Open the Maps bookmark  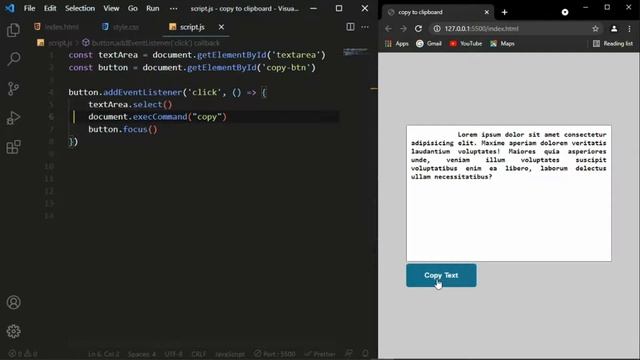[502, 44]
